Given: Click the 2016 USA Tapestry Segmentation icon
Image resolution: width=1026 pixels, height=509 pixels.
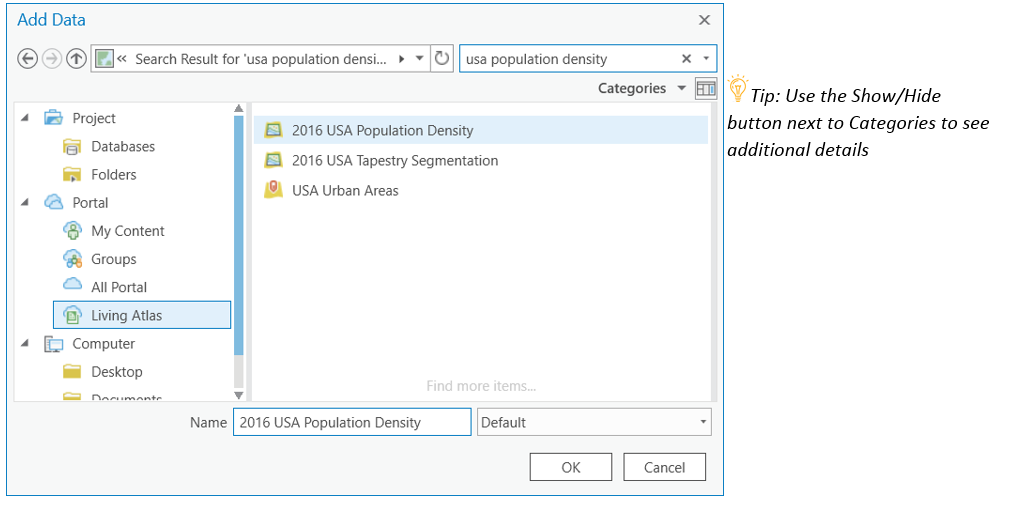Looking at the screenshot, I should (x=273, y=160).
